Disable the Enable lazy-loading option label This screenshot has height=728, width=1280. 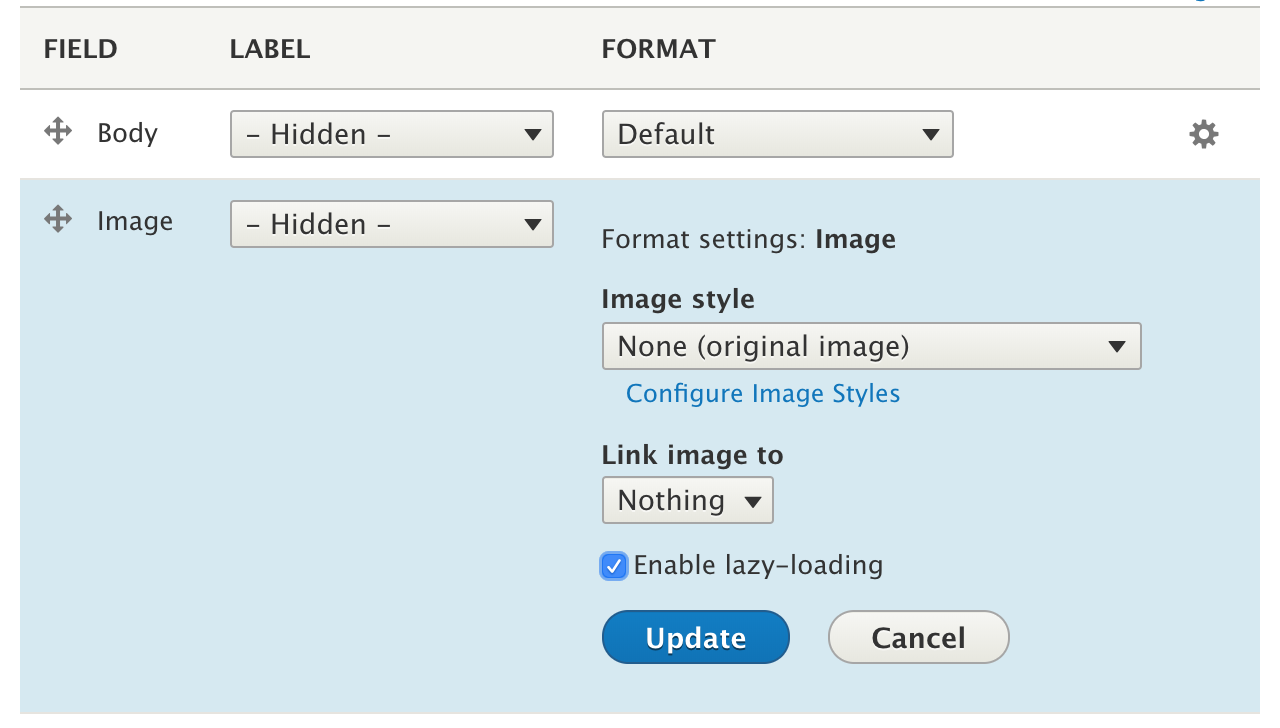tap(758, 566)
